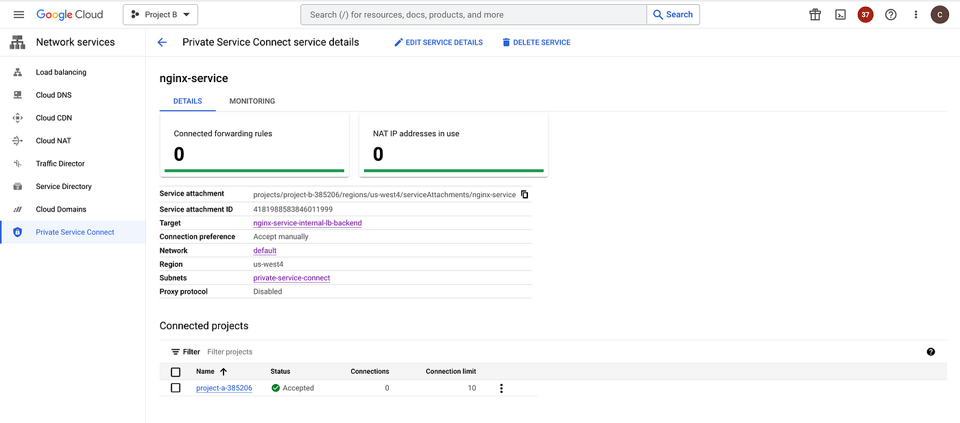
Task: Click the Google Cloud logo
Action: (70, 15)
